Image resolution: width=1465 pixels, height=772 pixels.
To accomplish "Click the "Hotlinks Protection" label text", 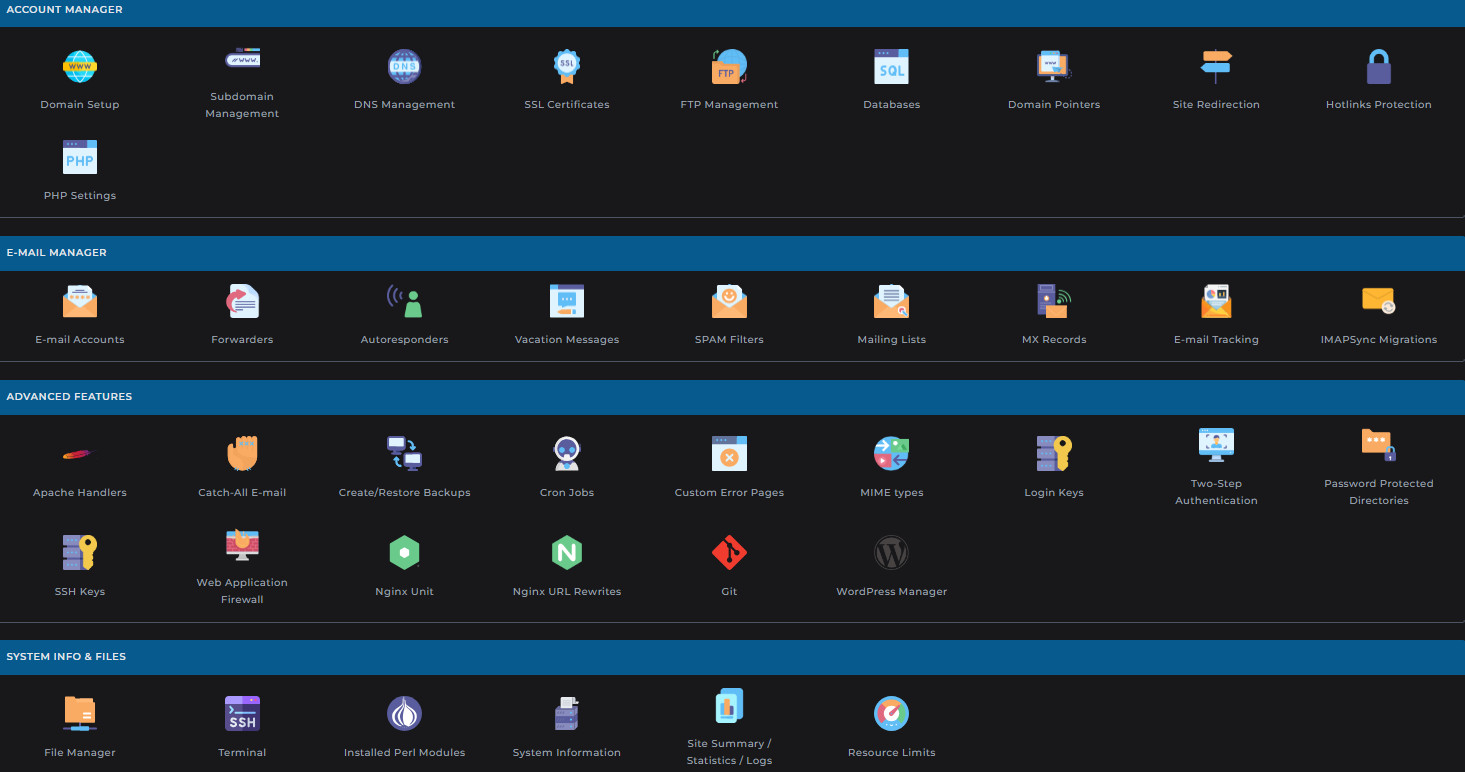I will click(1379, 105).
